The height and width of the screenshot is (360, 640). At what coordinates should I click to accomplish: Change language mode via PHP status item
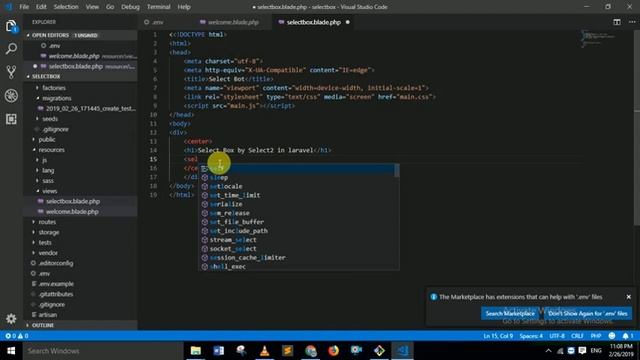tap(596, 336)
